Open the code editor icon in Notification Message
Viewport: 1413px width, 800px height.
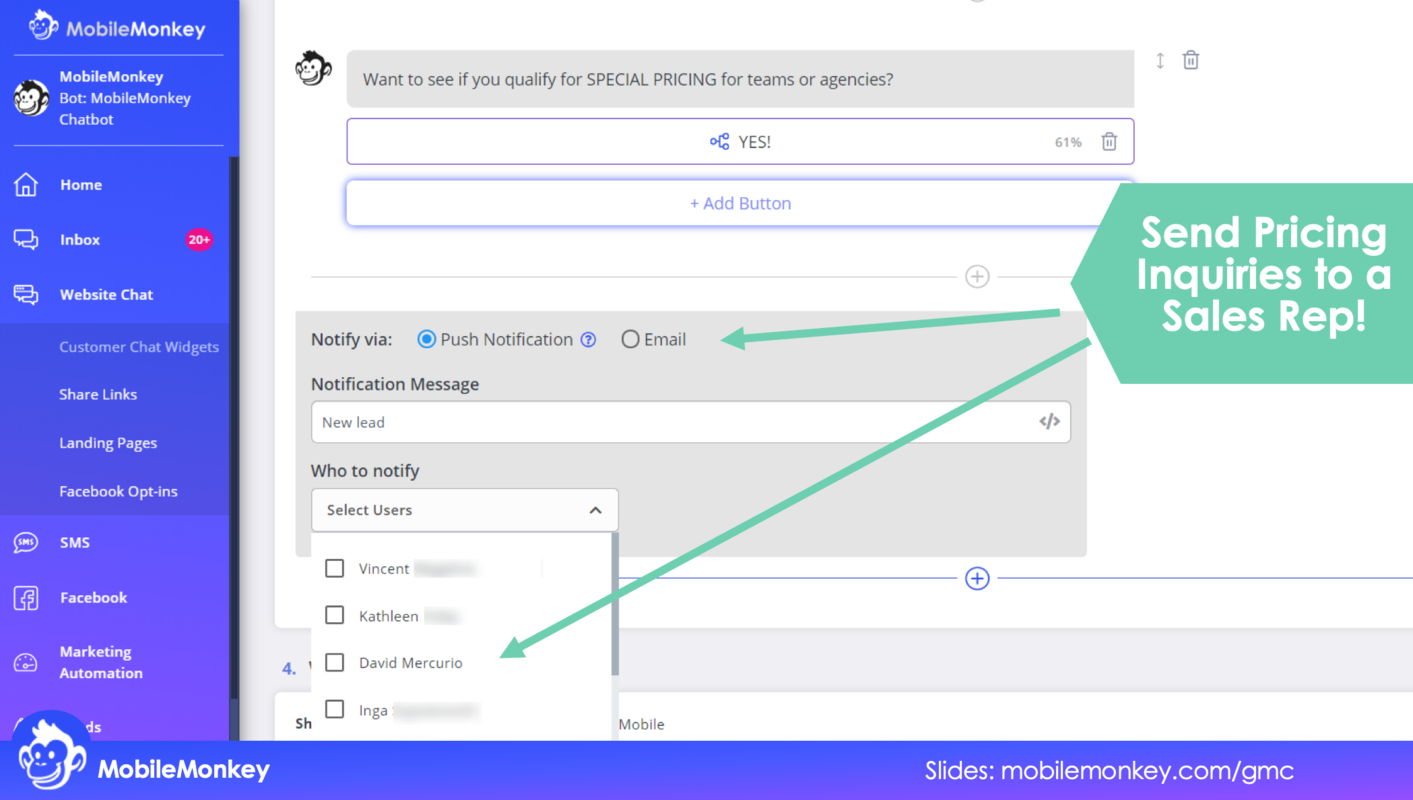click(x=1048, y=421)
